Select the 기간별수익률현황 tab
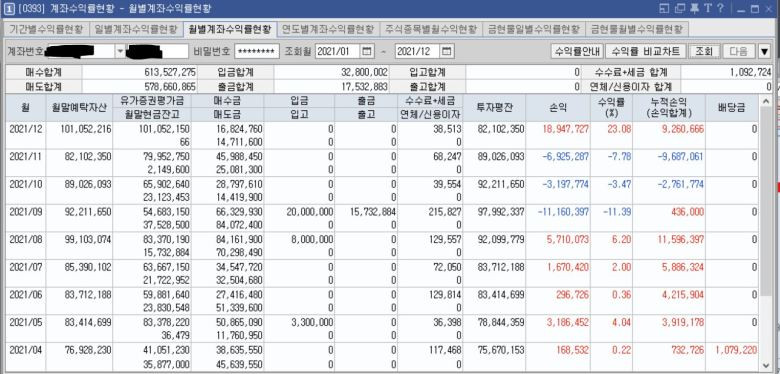 pos(46,29)
